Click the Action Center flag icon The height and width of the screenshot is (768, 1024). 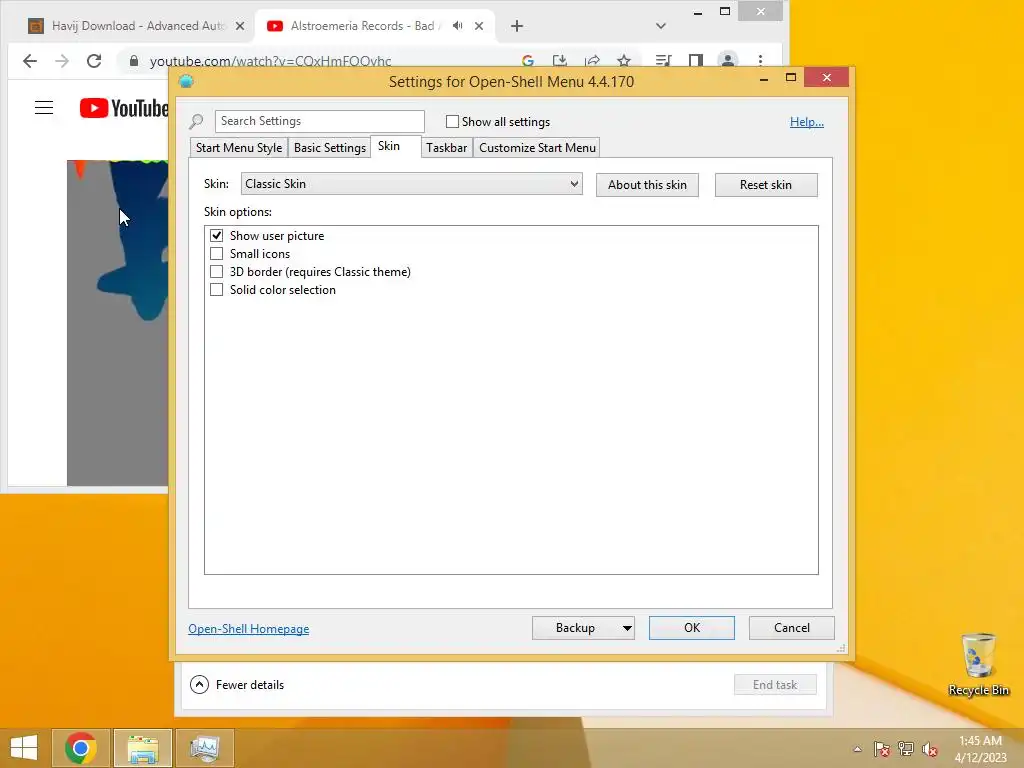pyautogui.click(x=881, y=749)
